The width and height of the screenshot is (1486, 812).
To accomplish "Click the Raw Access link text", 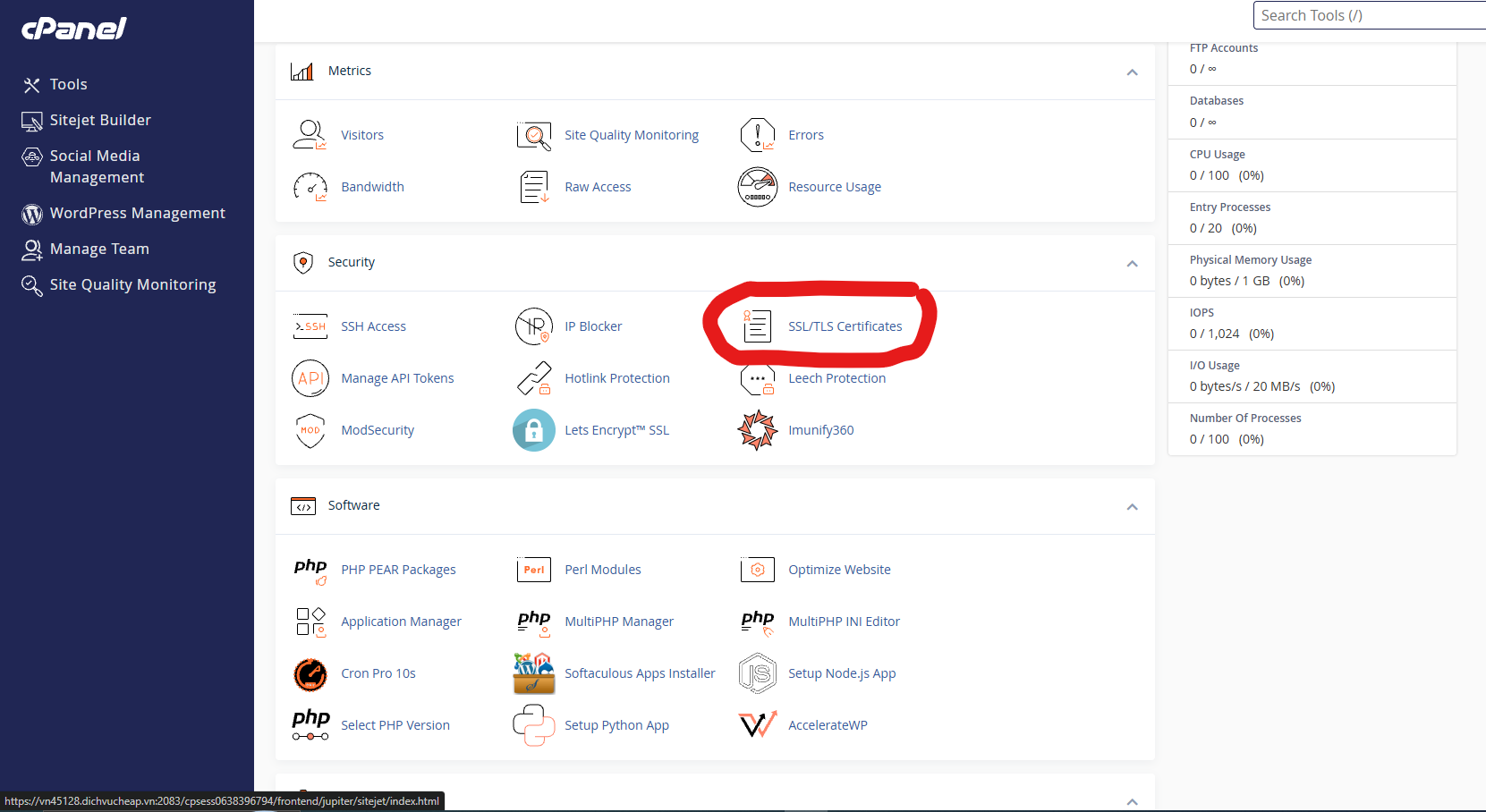I will 598,187.
